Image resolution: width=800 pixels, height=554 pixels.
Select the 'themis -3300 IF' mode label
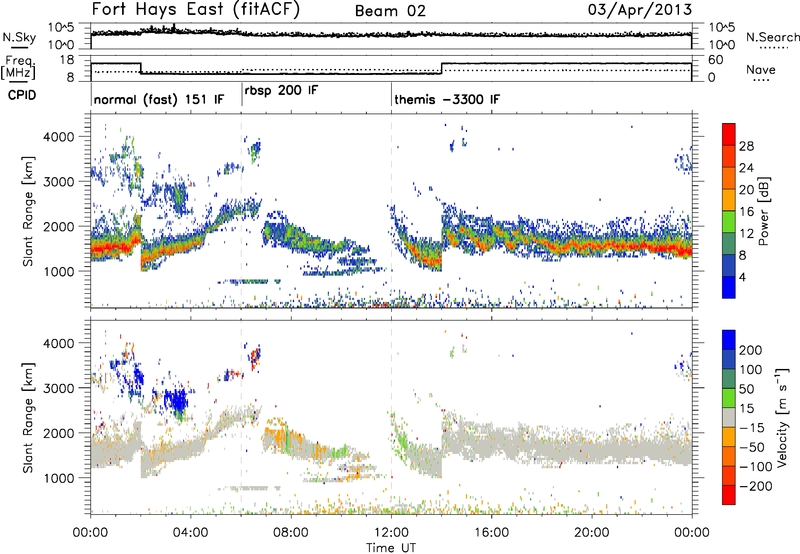447,99
